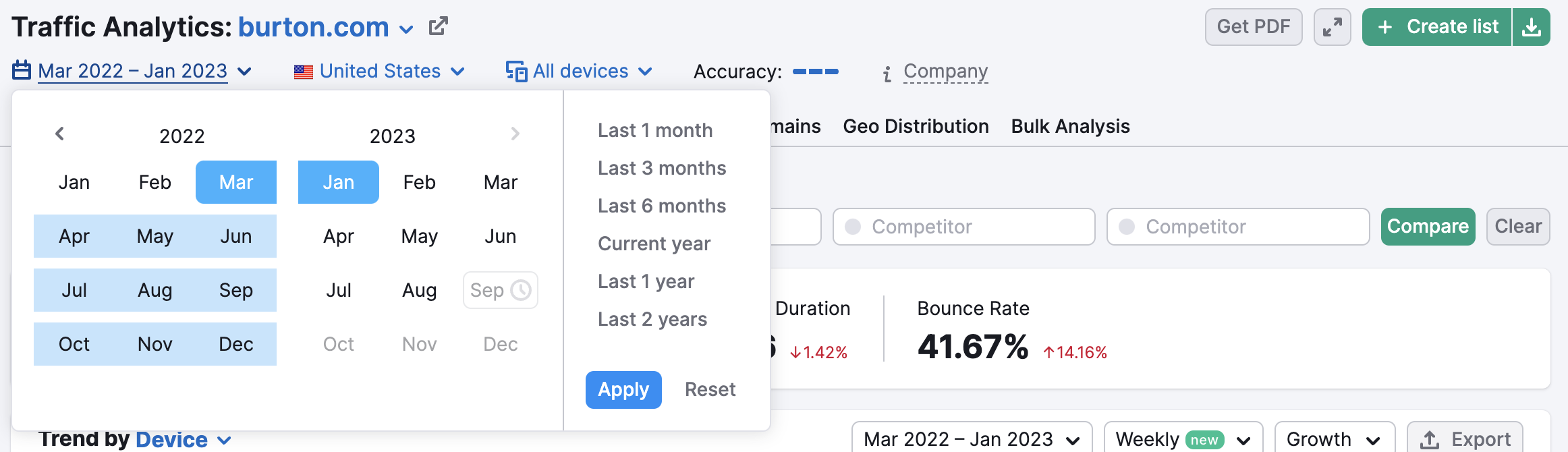
Task: Expand the burton.com domain dropdown
Action: click(405, 30)
